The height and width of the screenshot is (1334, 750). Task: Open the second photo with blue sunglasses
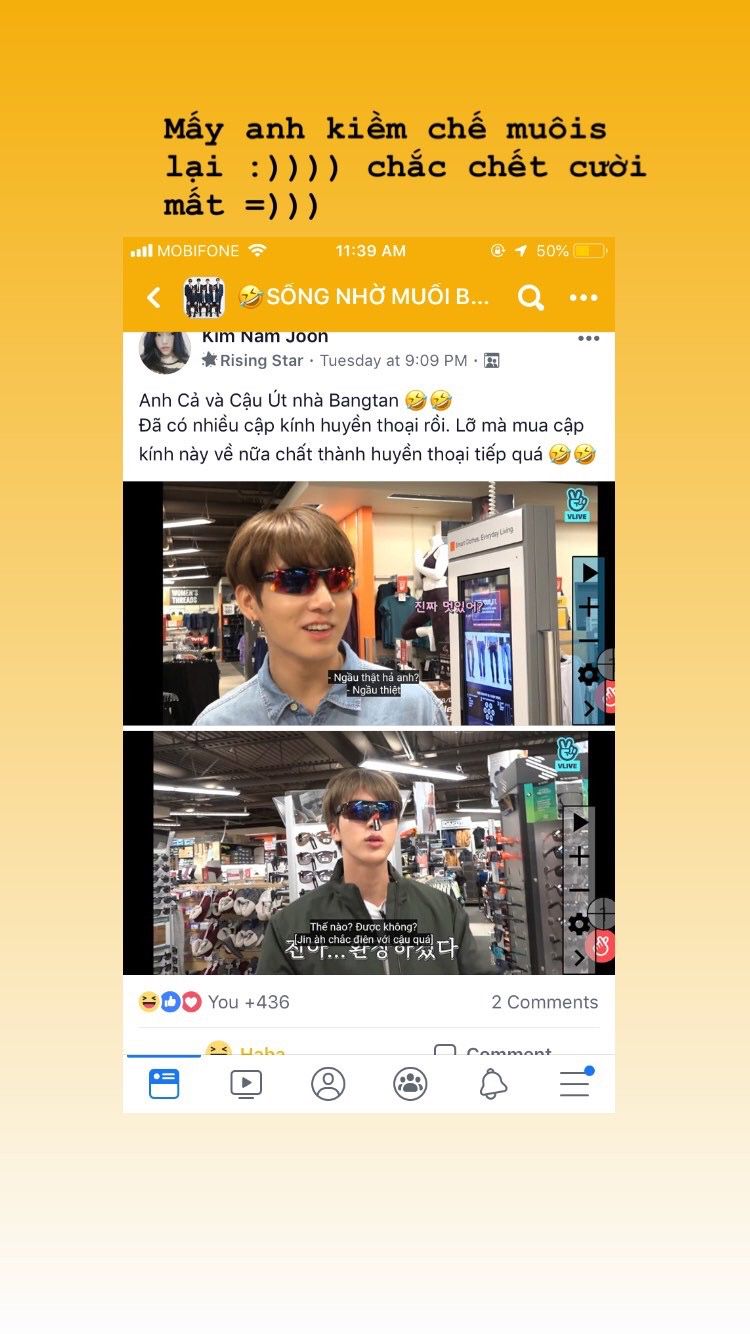369,852
